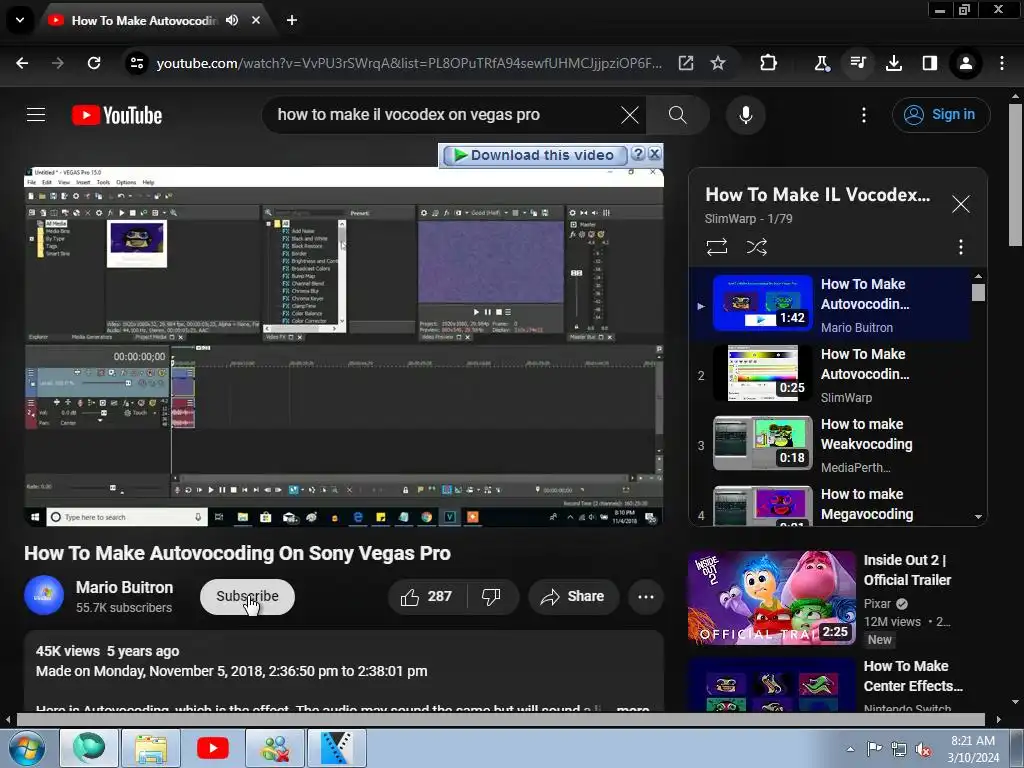Screen dimensions: 1024x768
Task: View site information icon in address bar
Action: tap(136, 63)
